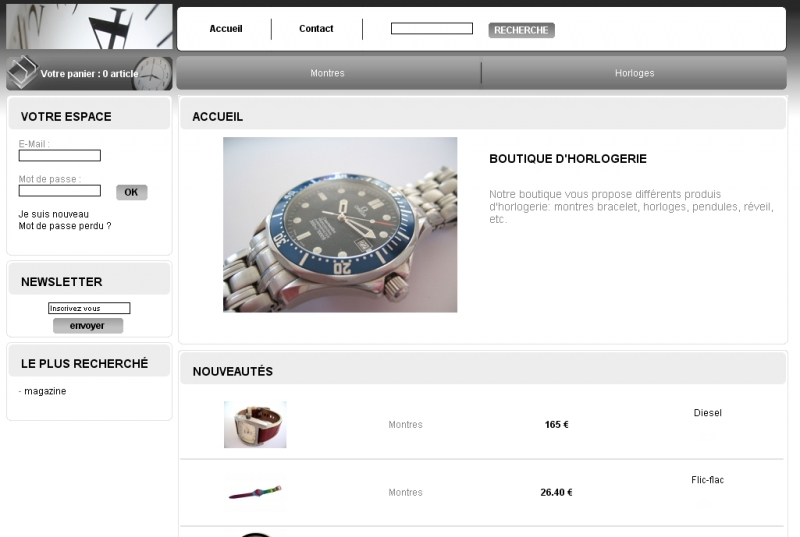This screenshot has width=800, height=537.
Task: Open the Diesel watch thumbnail
Action: click(255, 424)
